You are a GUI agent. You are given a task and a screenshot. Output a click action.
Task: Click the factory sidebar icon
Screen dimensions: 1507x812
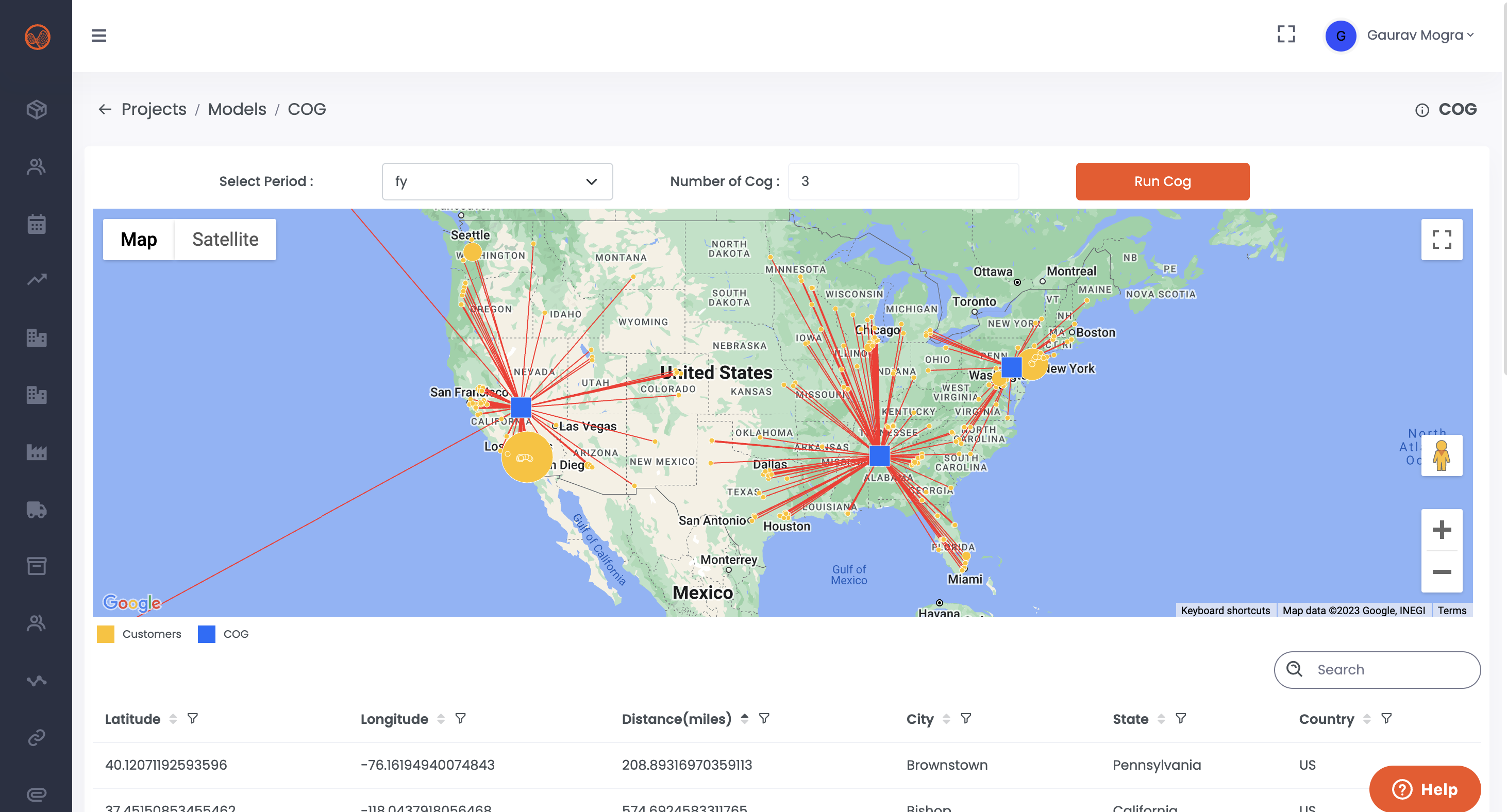[x=36, y=452]
